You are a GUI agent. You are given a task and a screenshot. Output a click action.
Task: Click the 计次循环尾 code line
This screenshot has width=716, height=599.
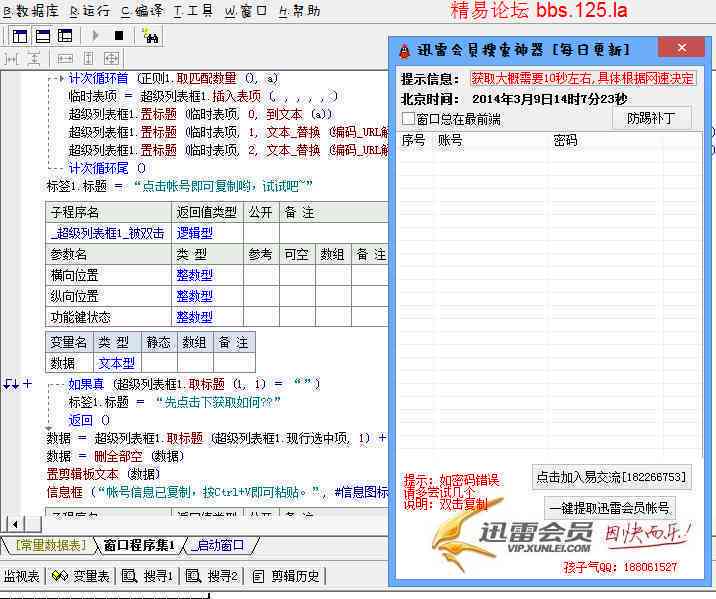(107, 168)
